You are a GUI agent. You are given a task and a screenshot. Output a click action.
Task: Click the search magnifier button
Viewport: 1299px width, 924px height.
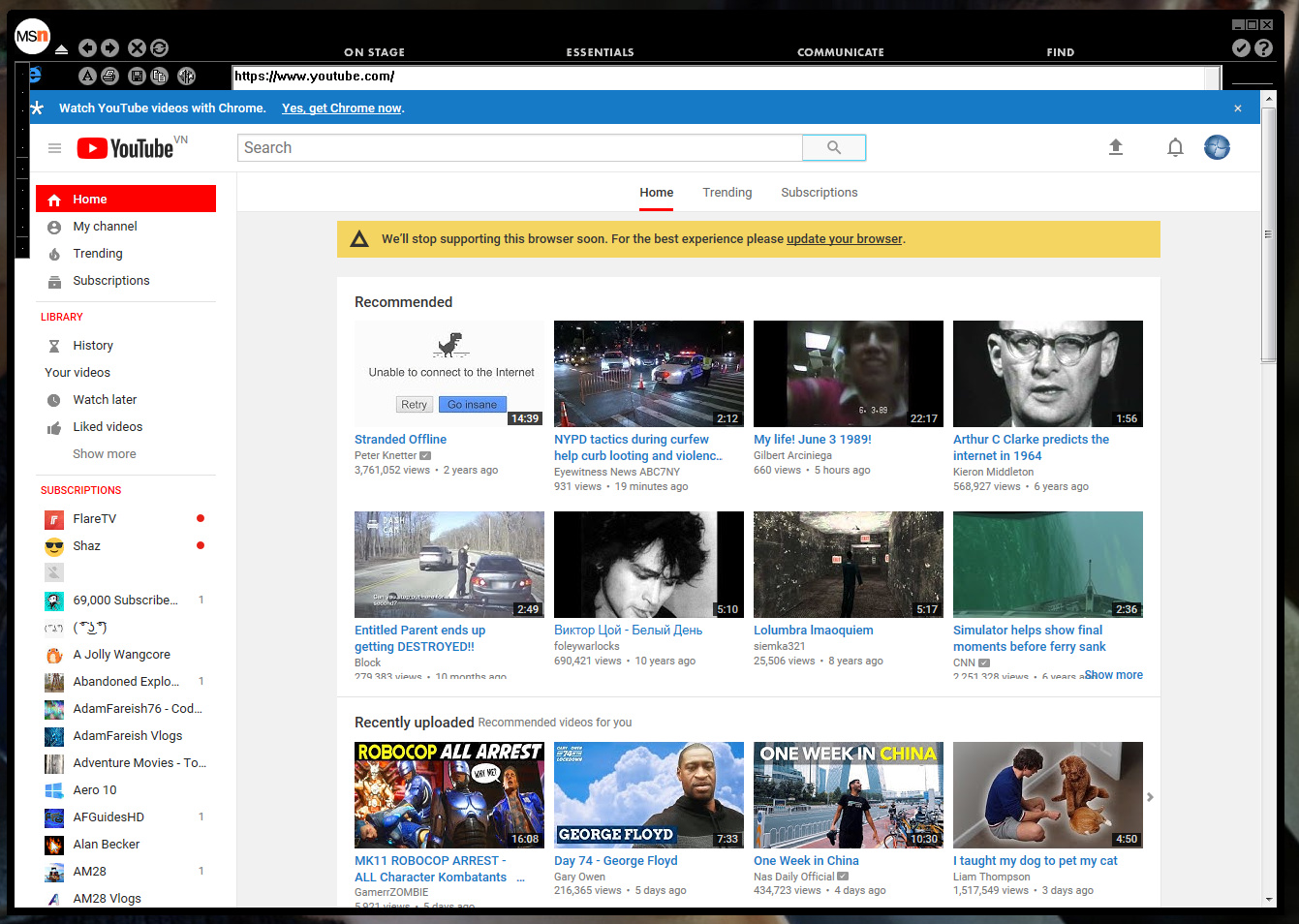click(x=834, y=147)
